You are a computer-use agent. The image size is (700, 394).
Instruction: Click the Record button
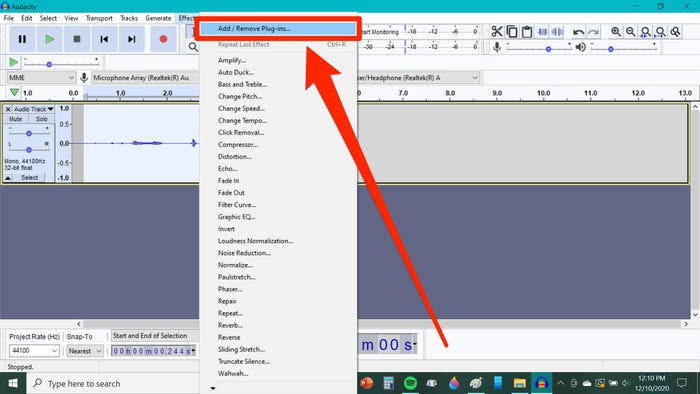click(163, 39)
